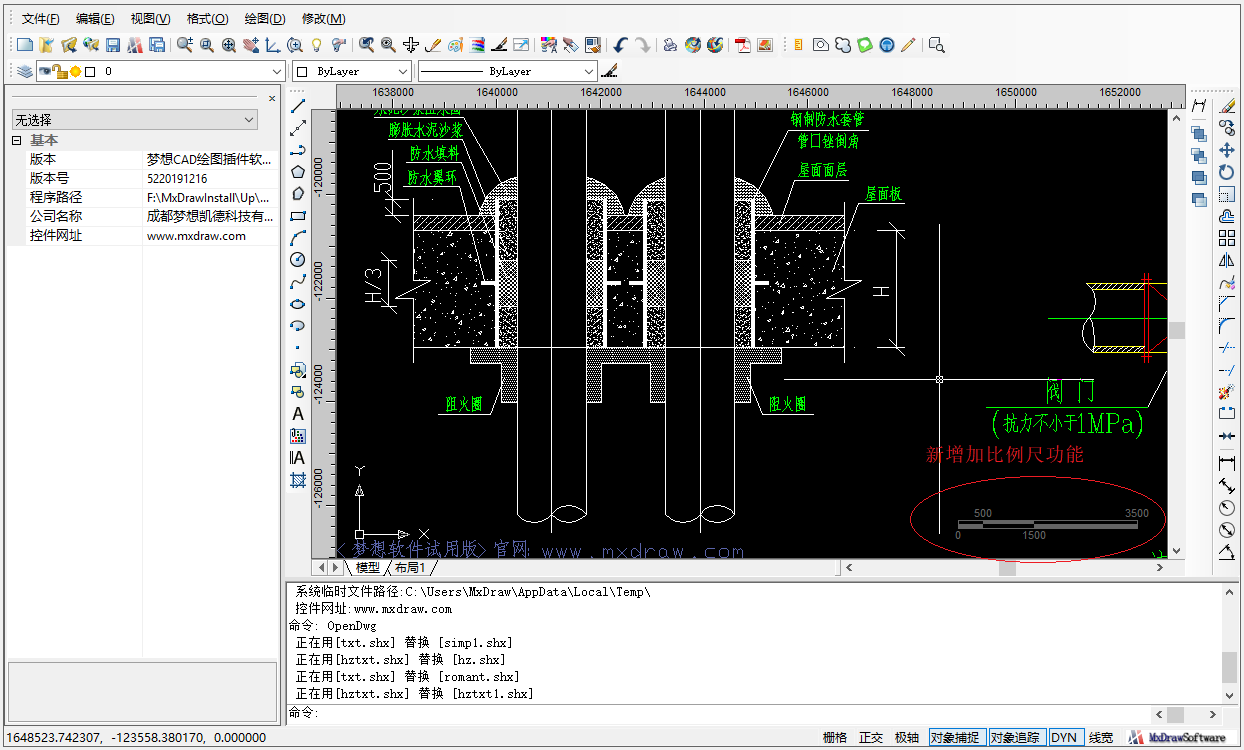This screenshot has height=750, width=1244.
Task: Toggle 正交 ortho mode
Action: pyautogui.click(x=871, y=738)
